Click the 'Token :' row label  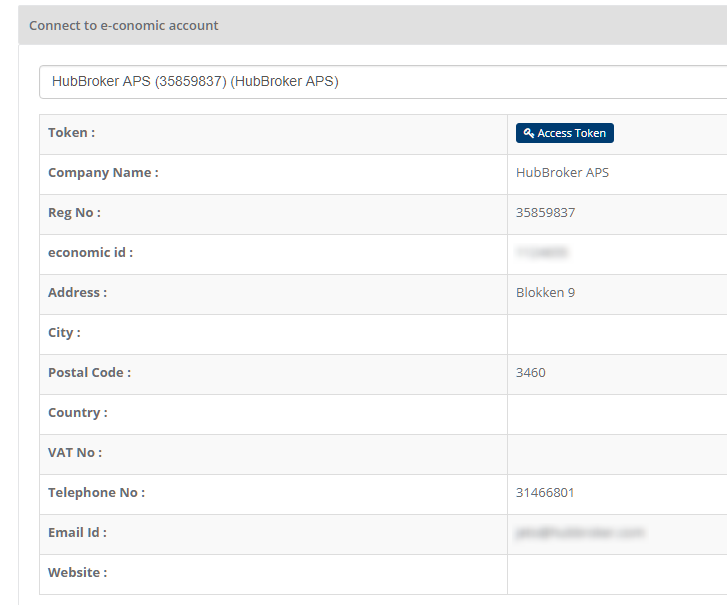pos(71,133)
